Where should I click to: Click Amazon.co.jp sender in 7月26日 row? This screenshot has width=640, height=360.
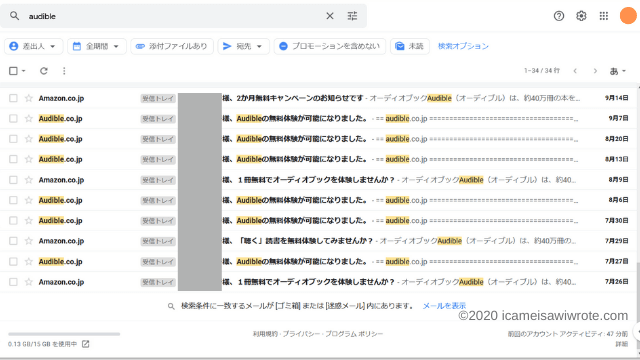tap(61, 282)
